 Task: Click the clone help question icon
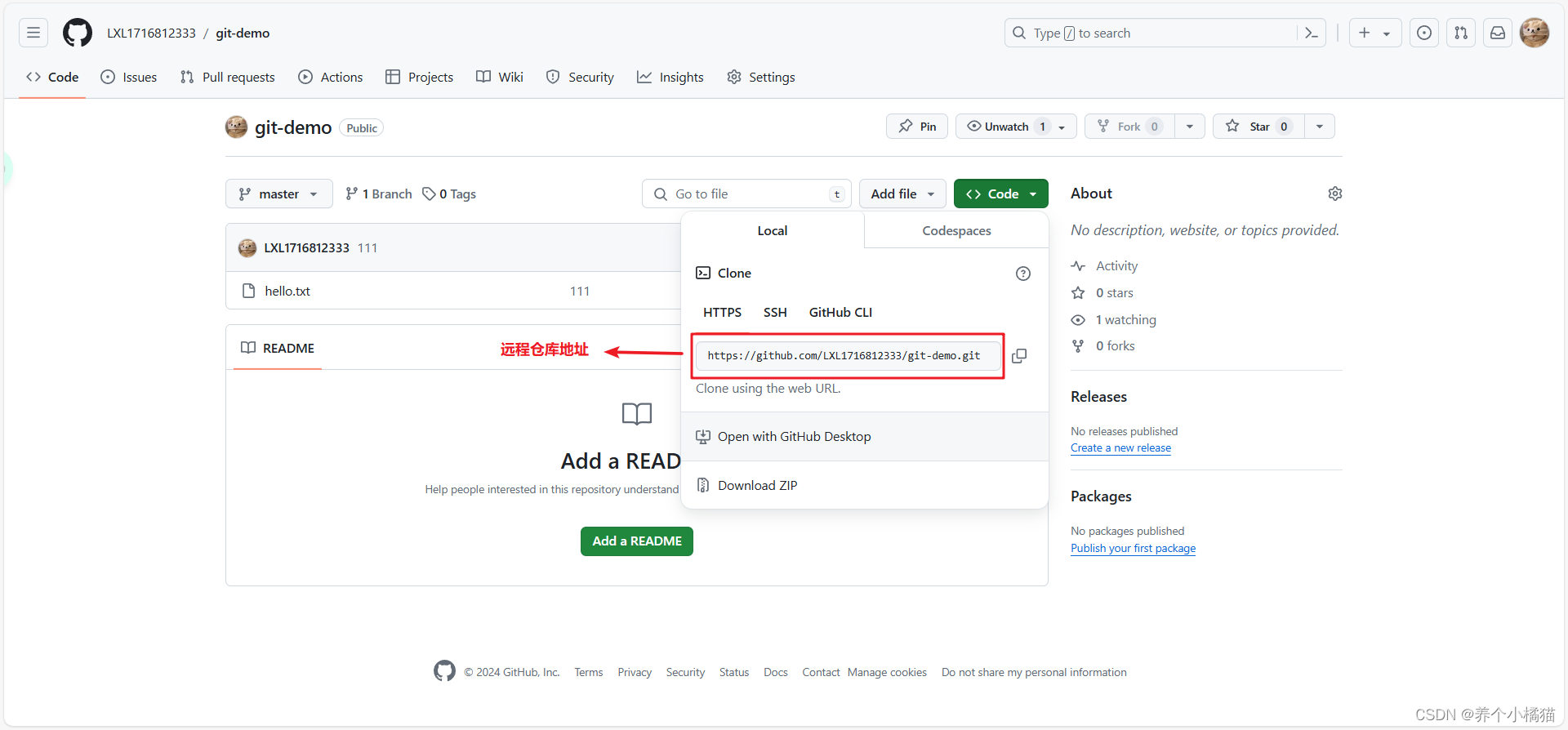1023,274
